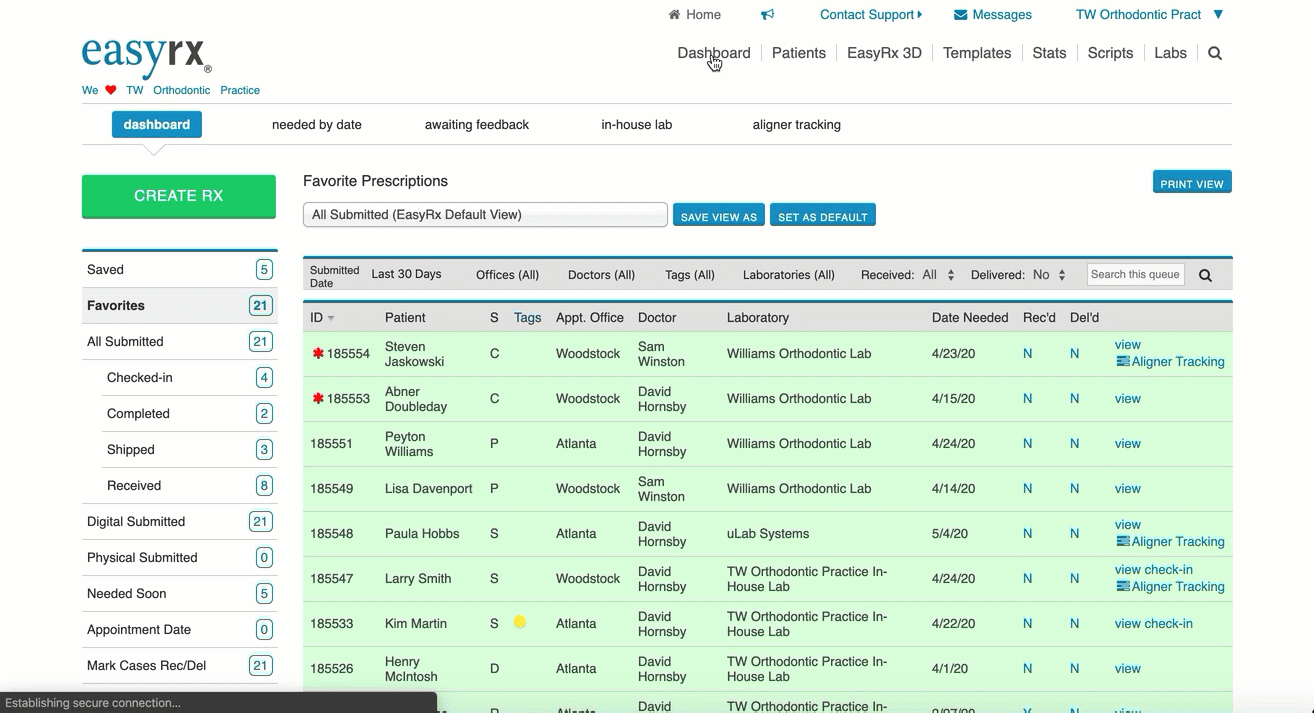
Task: Open Appointment Date sidebar item
Action: (179, 630)
